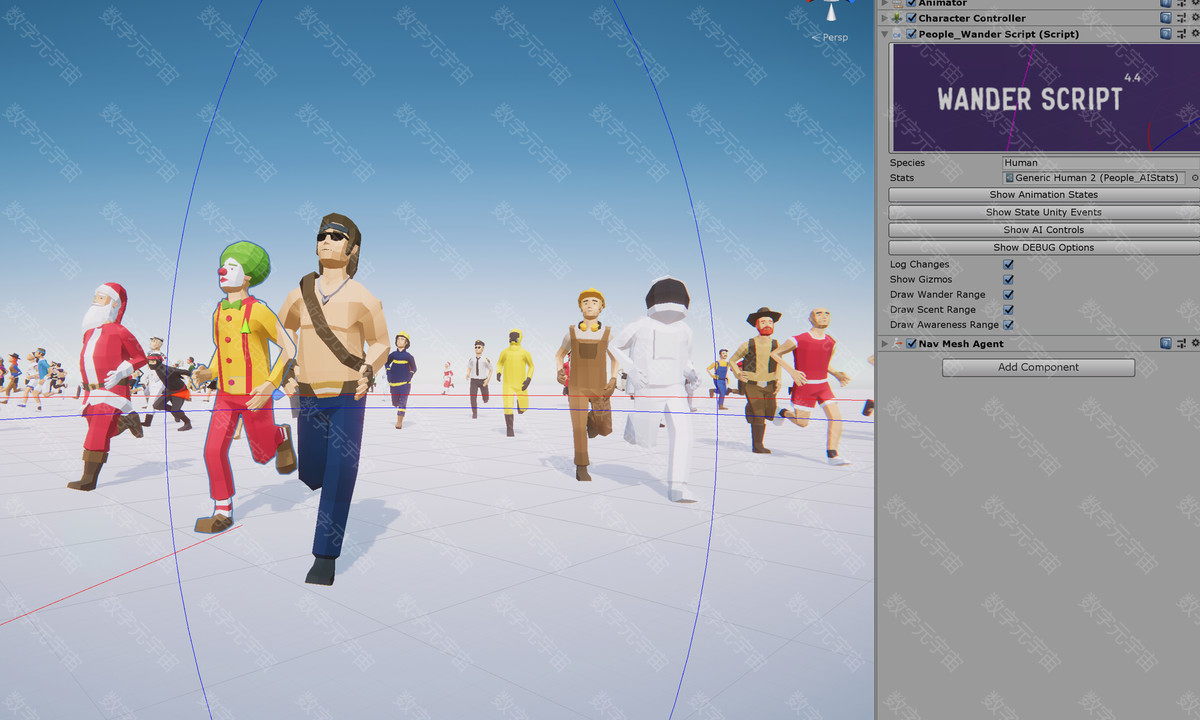Click Nav Mesh Agent preset icon

1181,343
